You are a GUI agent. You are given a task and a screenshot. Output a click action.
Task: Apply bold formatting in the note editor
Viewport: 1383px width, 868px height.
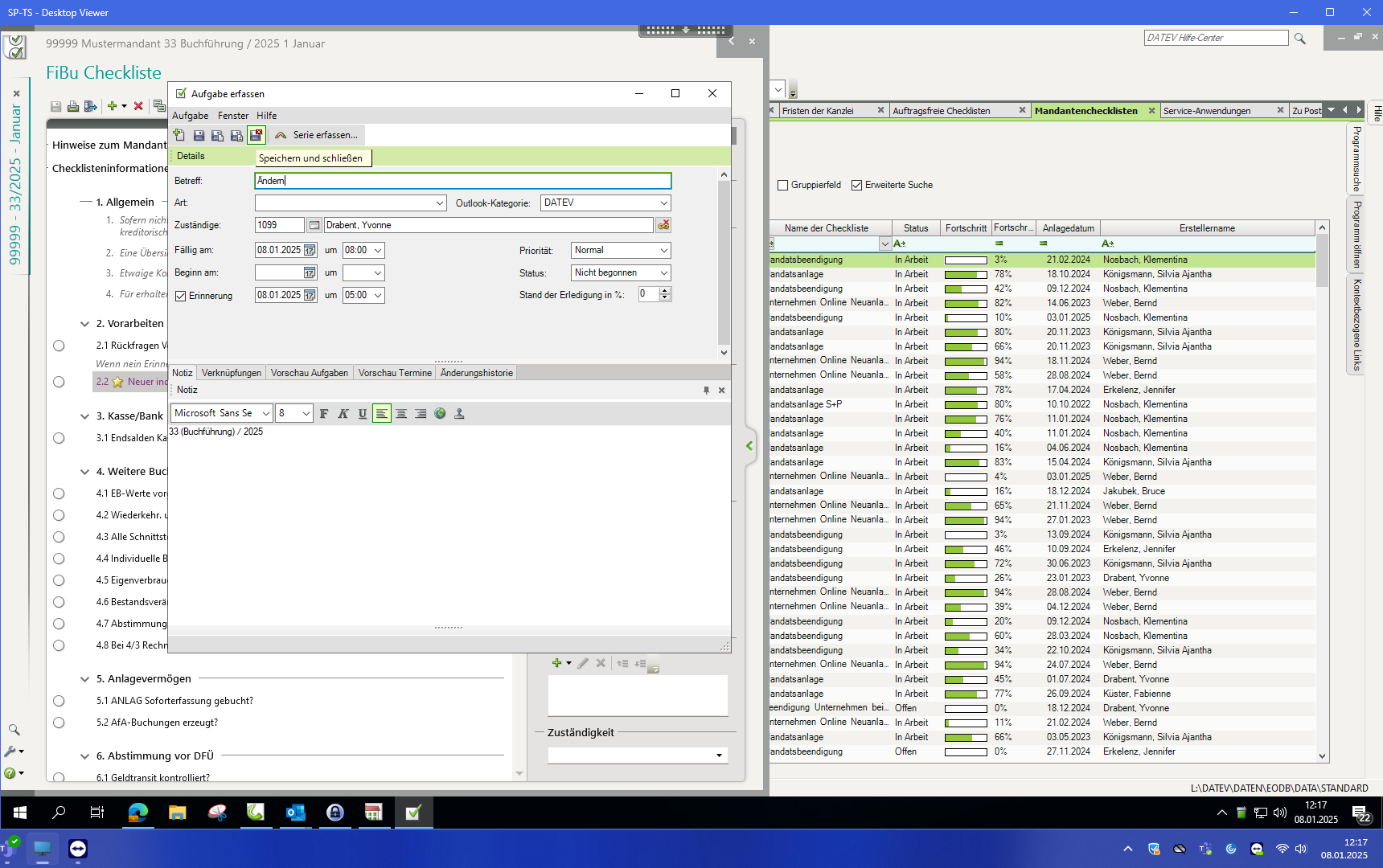click(324, 414)
